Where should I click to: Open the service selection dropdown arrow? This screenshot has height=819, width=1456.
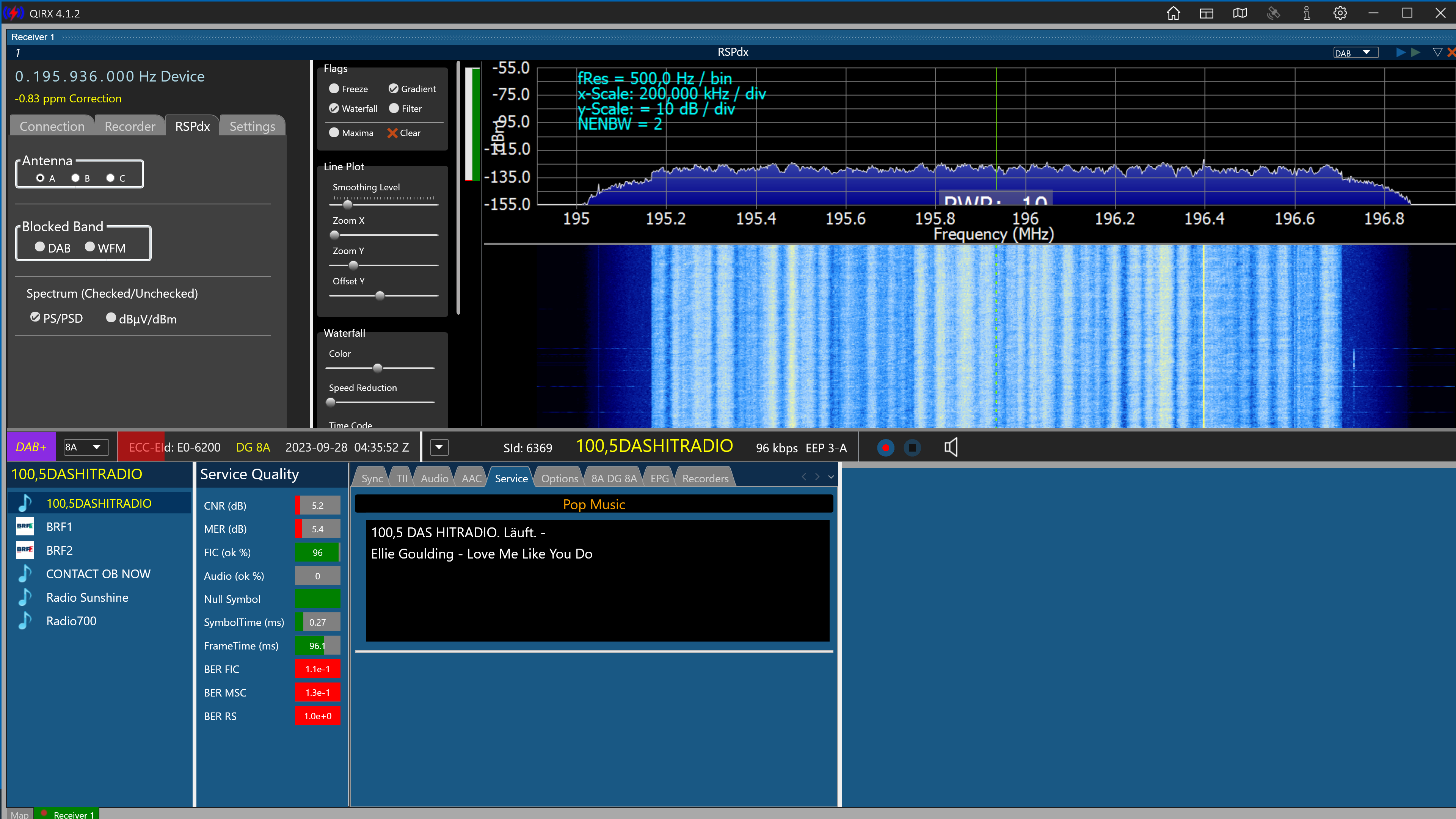pos(439,448)
